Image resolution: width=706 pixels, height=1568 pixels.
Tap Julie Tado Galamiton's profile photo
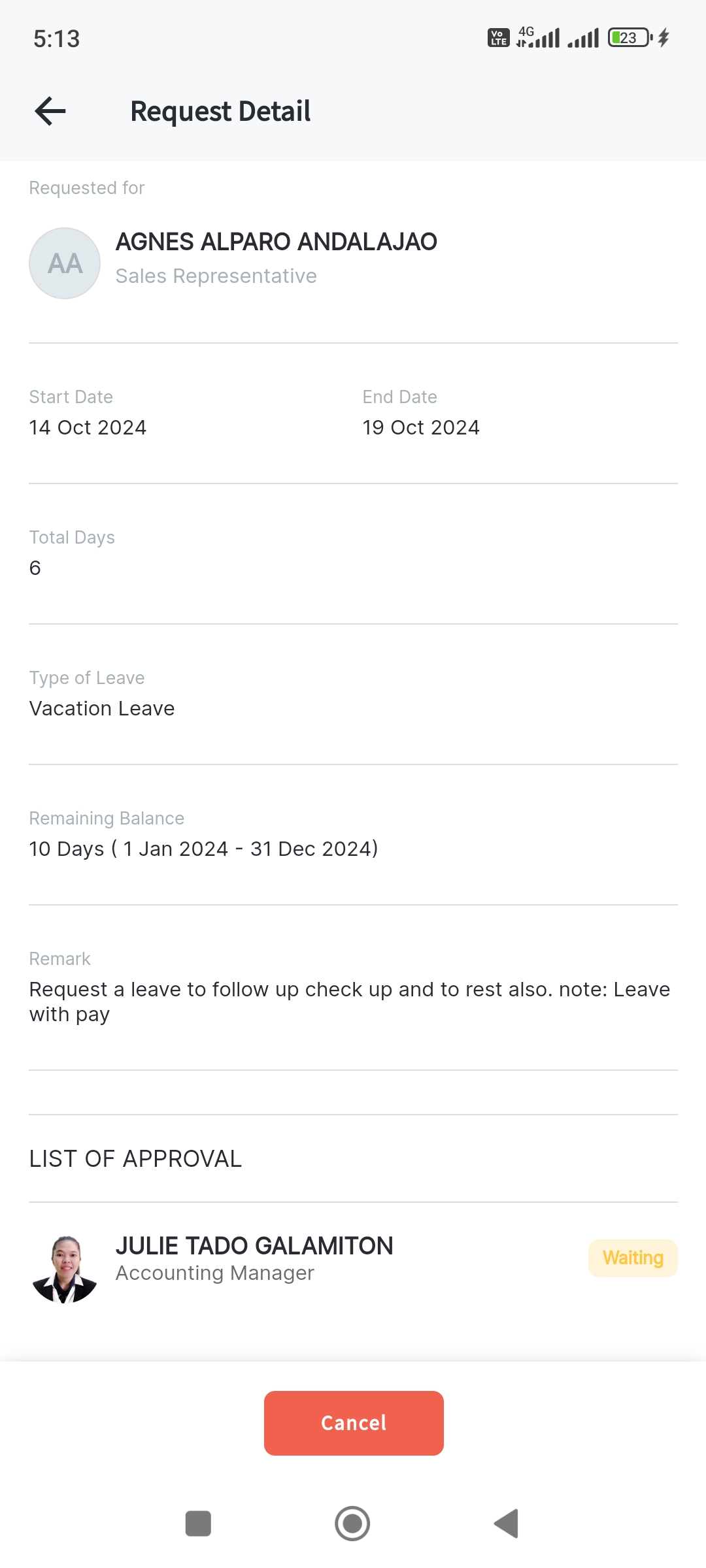click(65, 1269)
